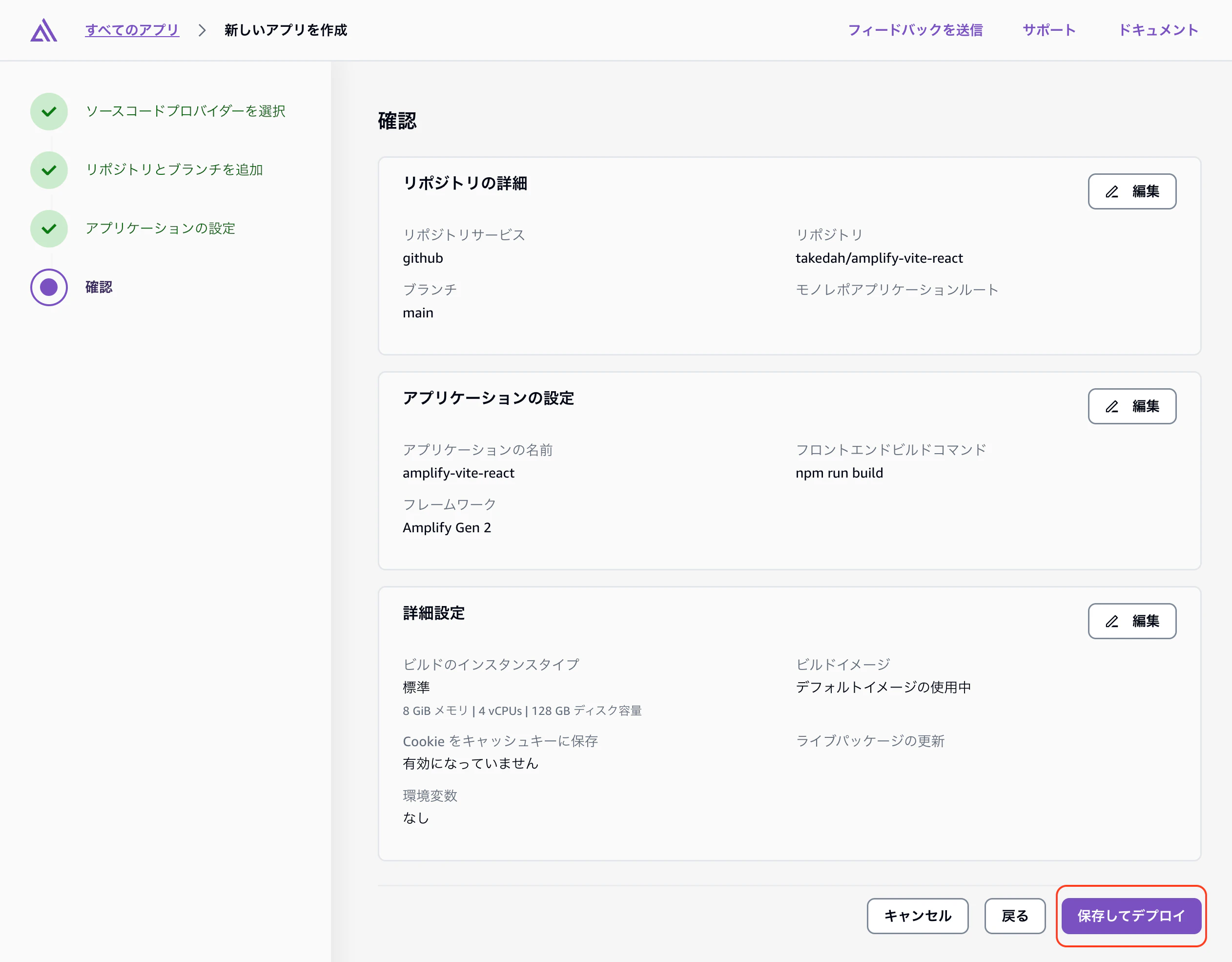This screenshot has width=1232, height=962.
Task: Click the 戻る button
Action: [1014, 916]
